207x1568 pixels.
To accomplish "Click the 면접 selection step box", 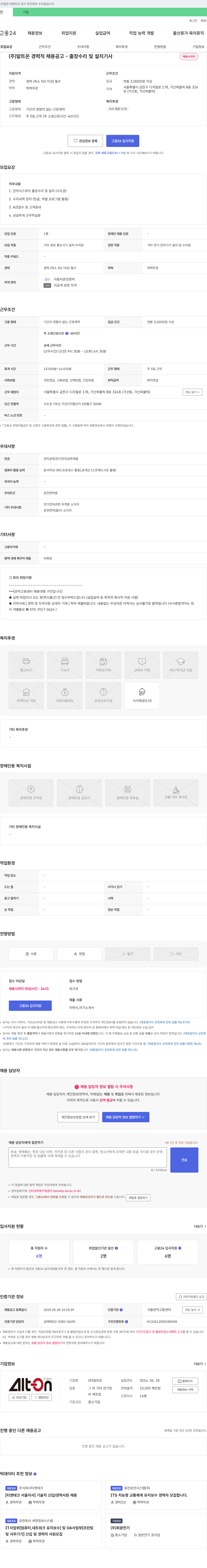I will click(x=79, y=954).
